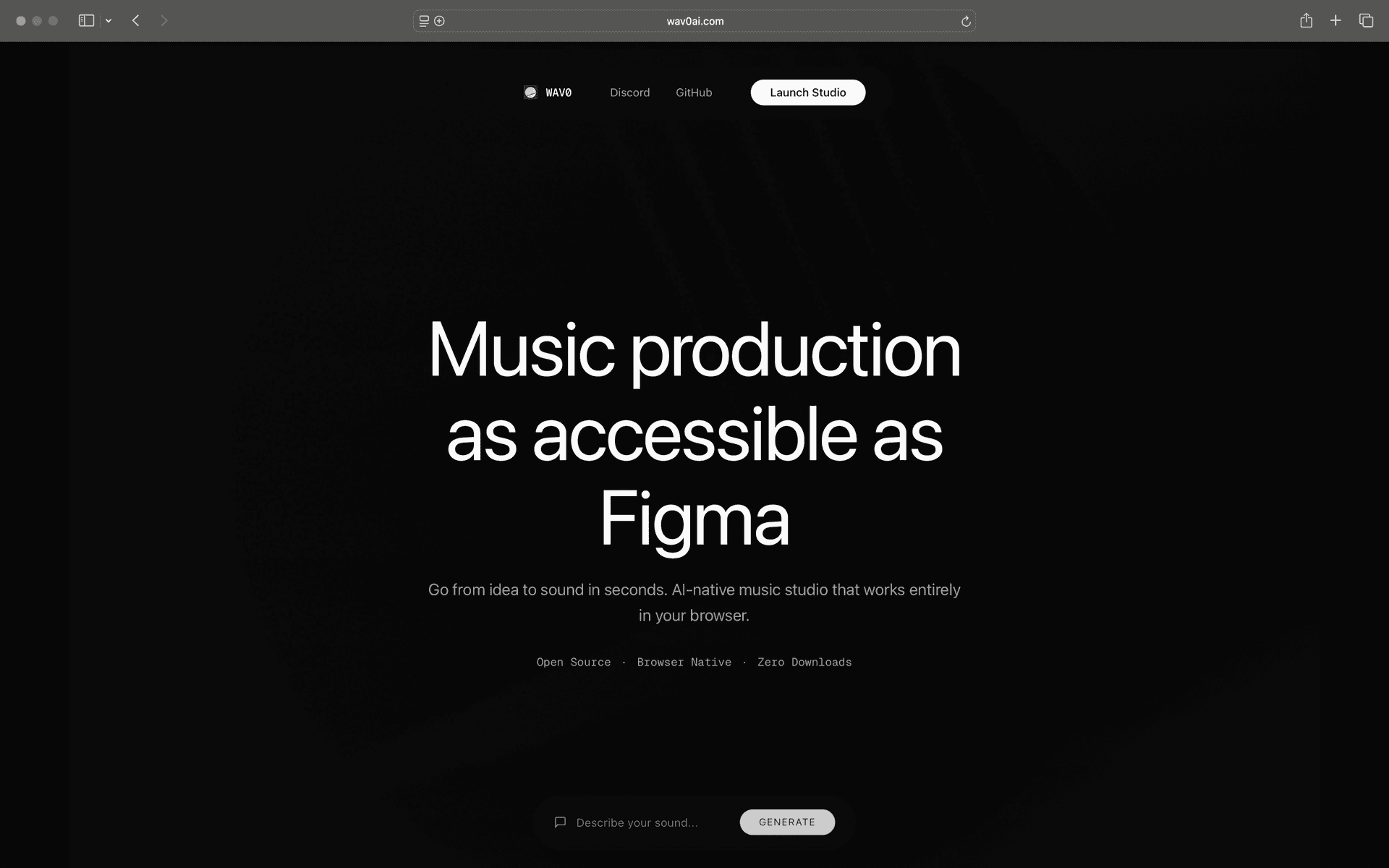Expand the sidebar tab group dropdown chevron
Screen dimensions: 1389x868
click(109, 21)
